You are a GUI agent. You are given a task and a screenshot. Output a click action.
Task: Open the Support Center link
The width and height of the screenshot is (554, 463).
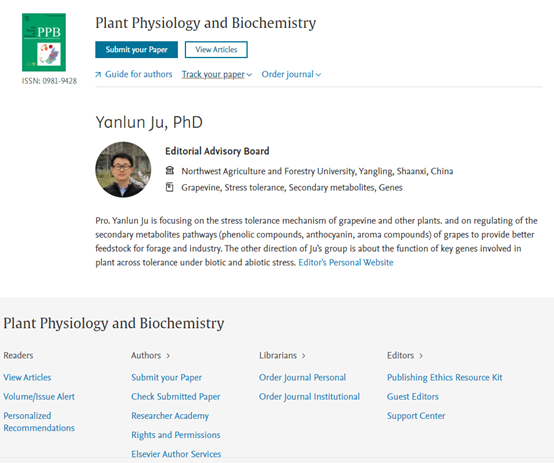(416, 416)
